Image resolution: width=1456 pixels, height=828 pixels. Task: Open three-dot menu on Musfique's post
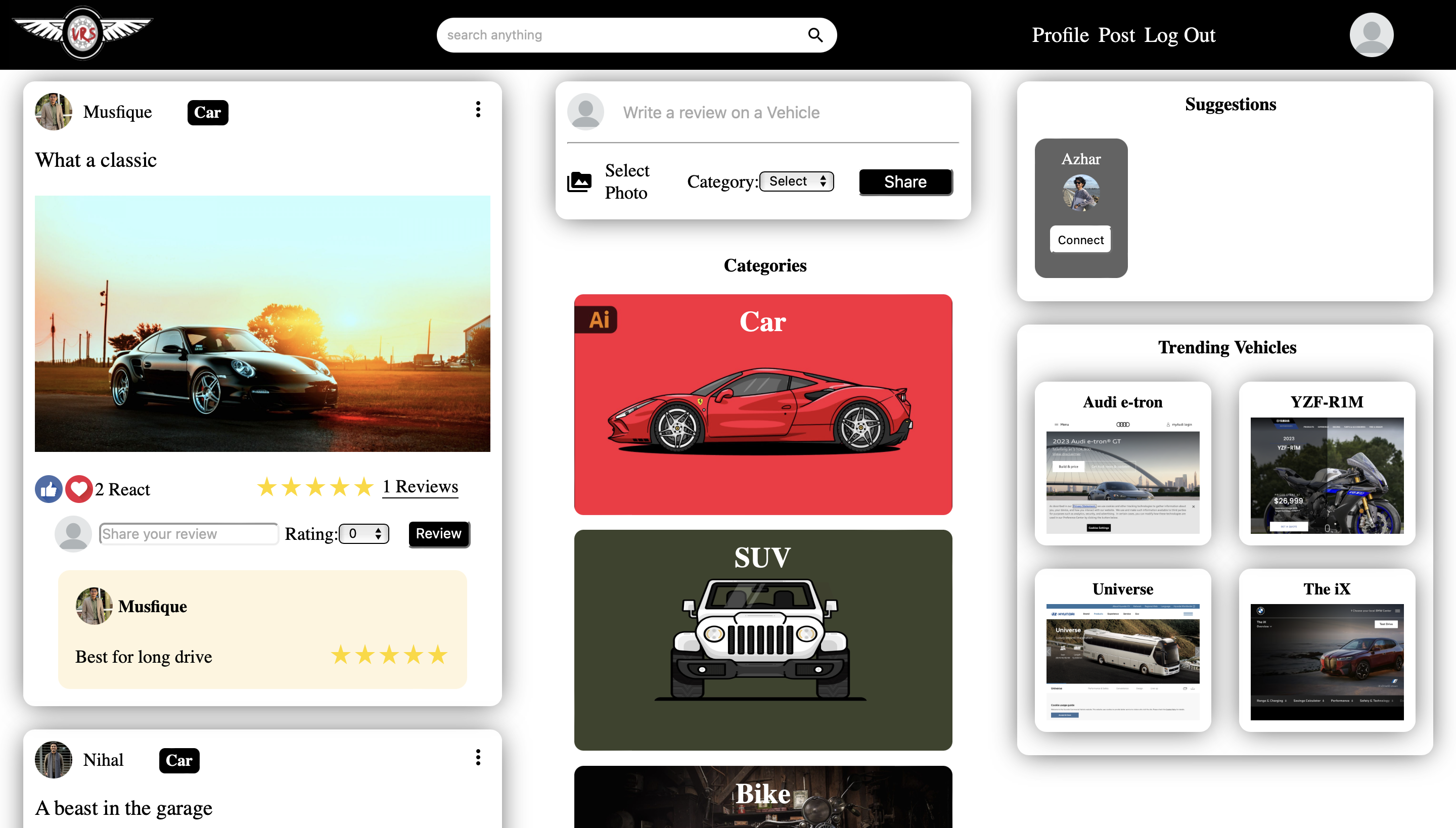coord(478,109)
